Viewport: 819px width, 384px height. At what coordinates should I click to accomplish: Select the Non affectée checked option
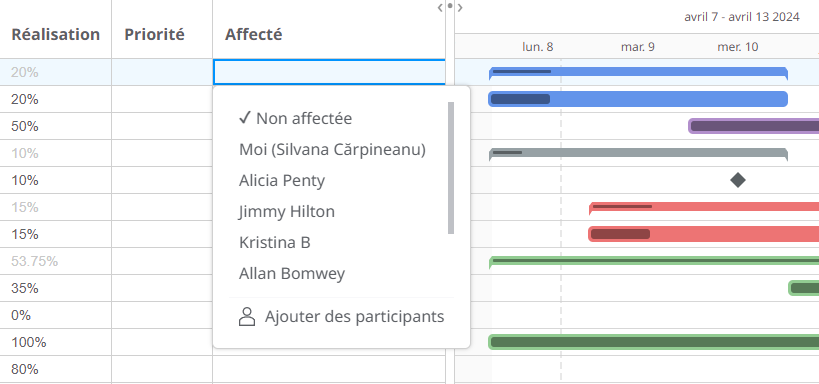pos(295,119)
